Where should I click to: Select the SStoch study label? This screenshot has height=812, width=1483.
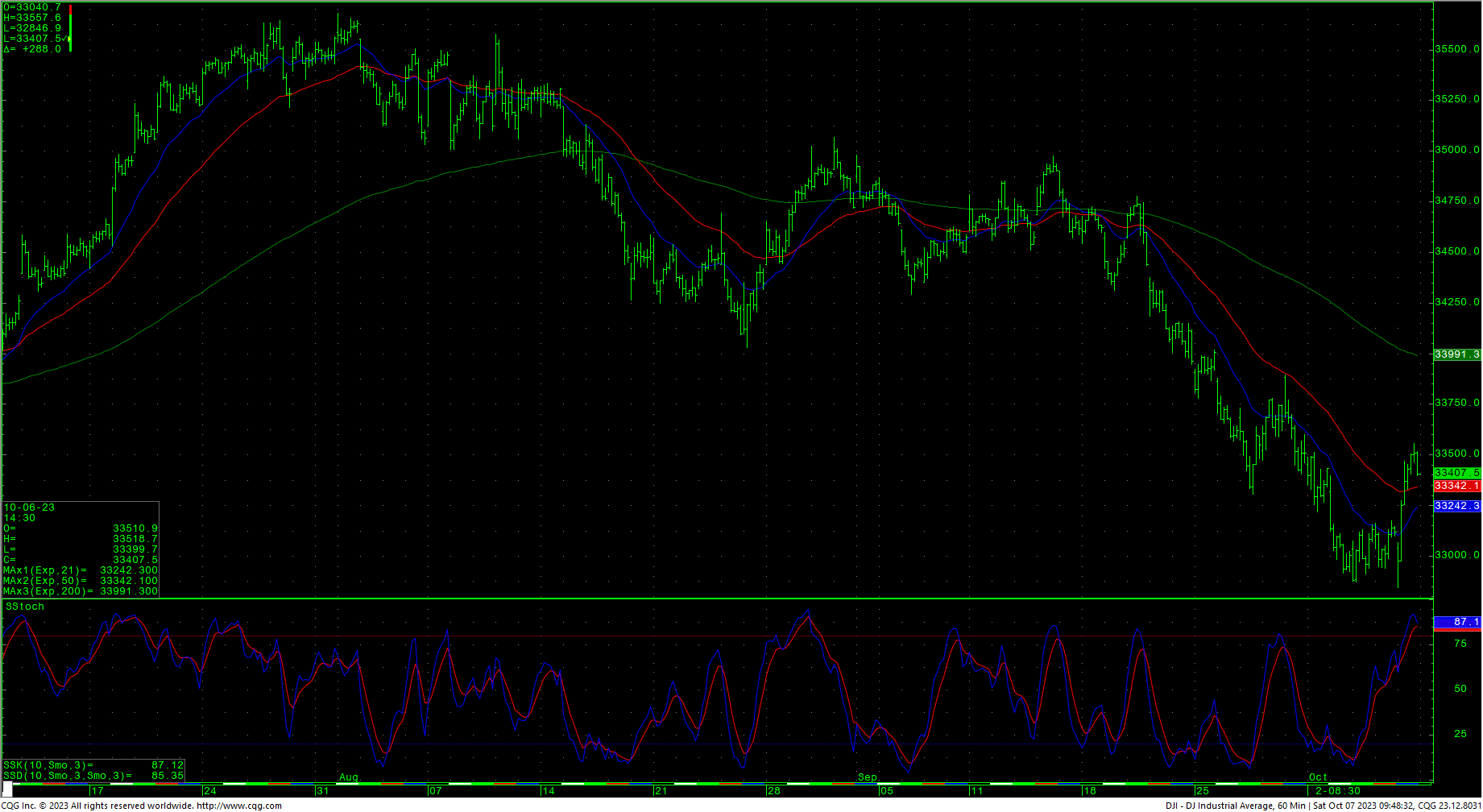(25, 607)
